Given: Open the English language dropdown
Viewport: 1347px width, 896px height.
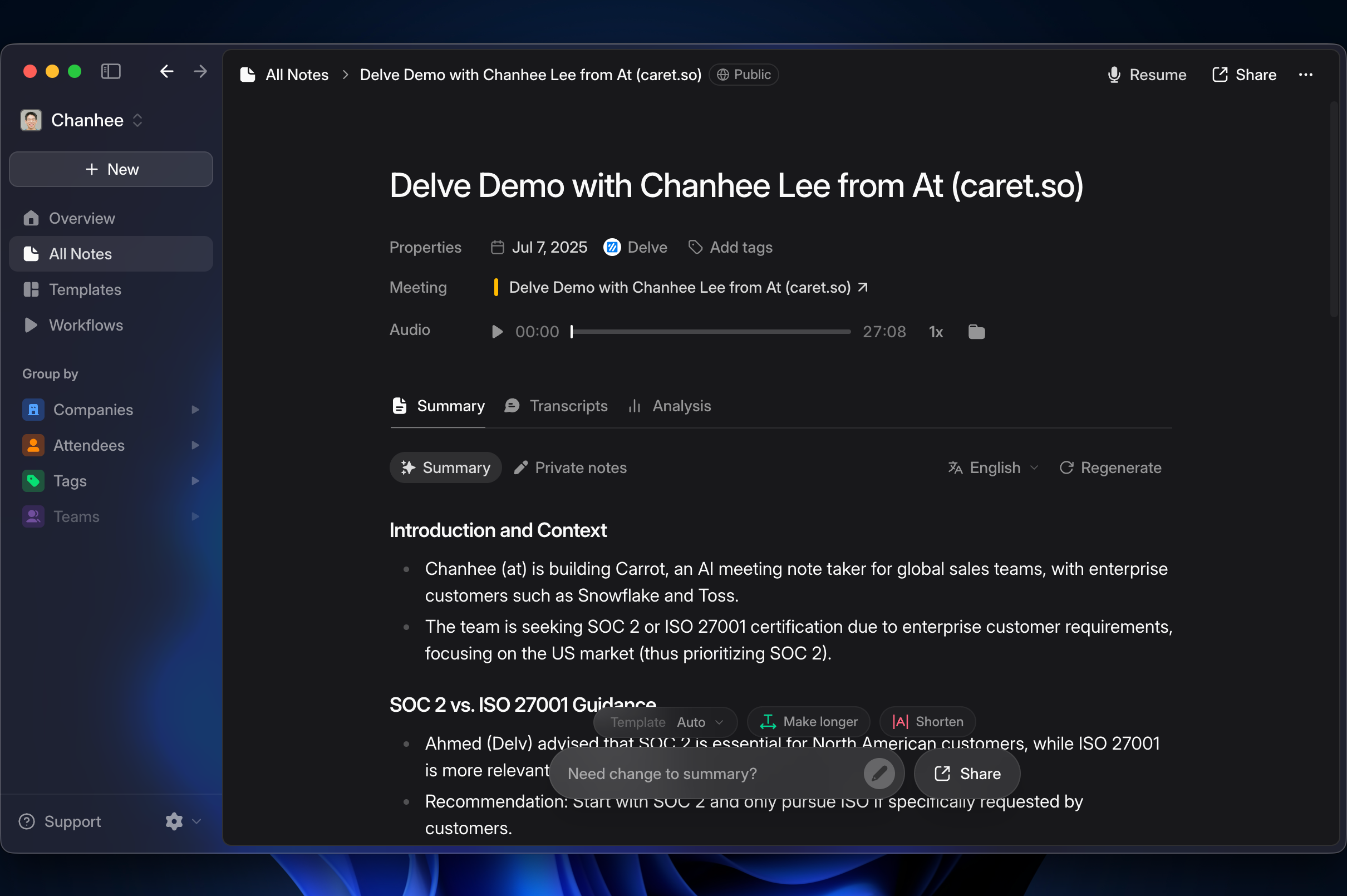Looking at the screenshot, I should coord(993,468).
